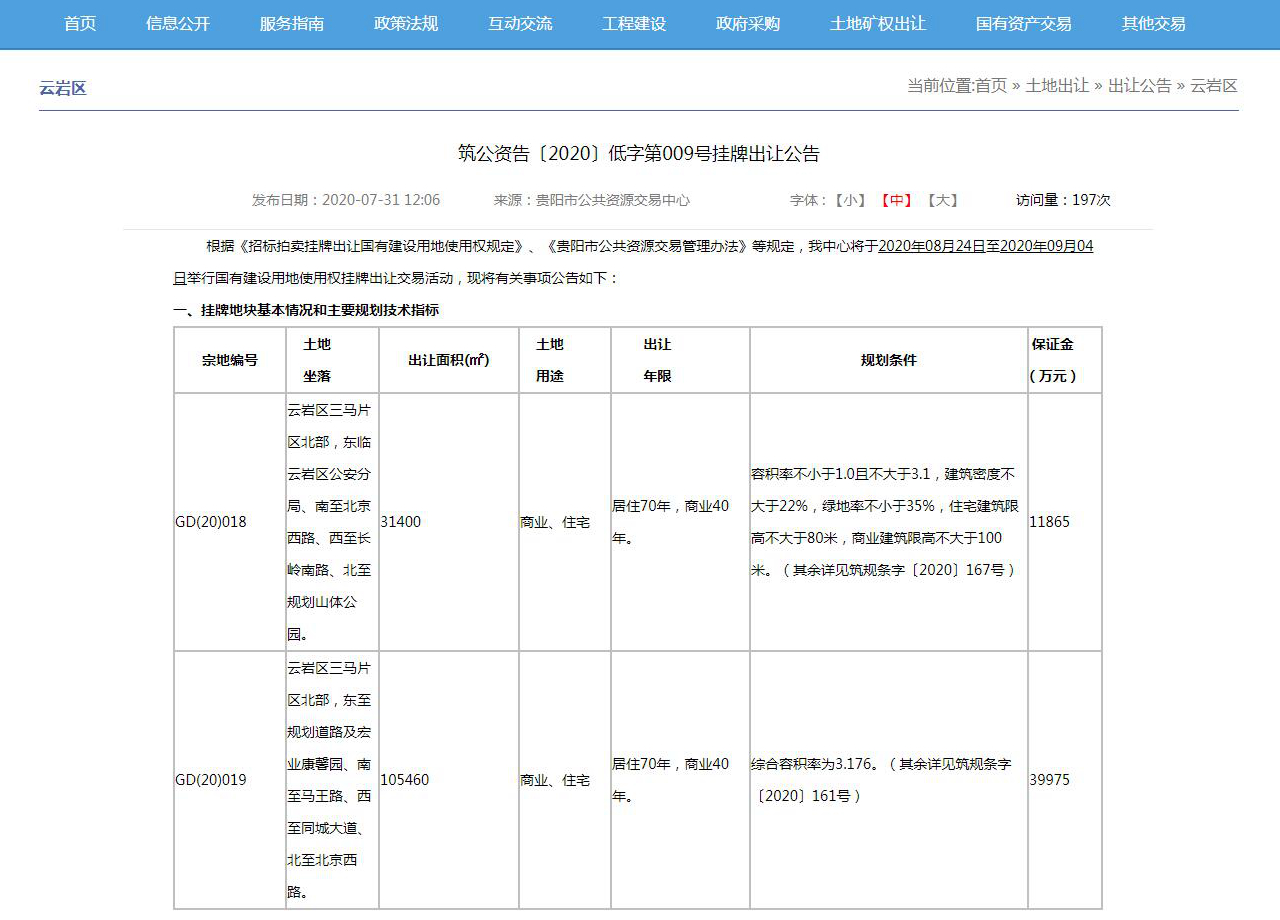
Task: Open the 其他交易 menu
Action: (1152, 24)
